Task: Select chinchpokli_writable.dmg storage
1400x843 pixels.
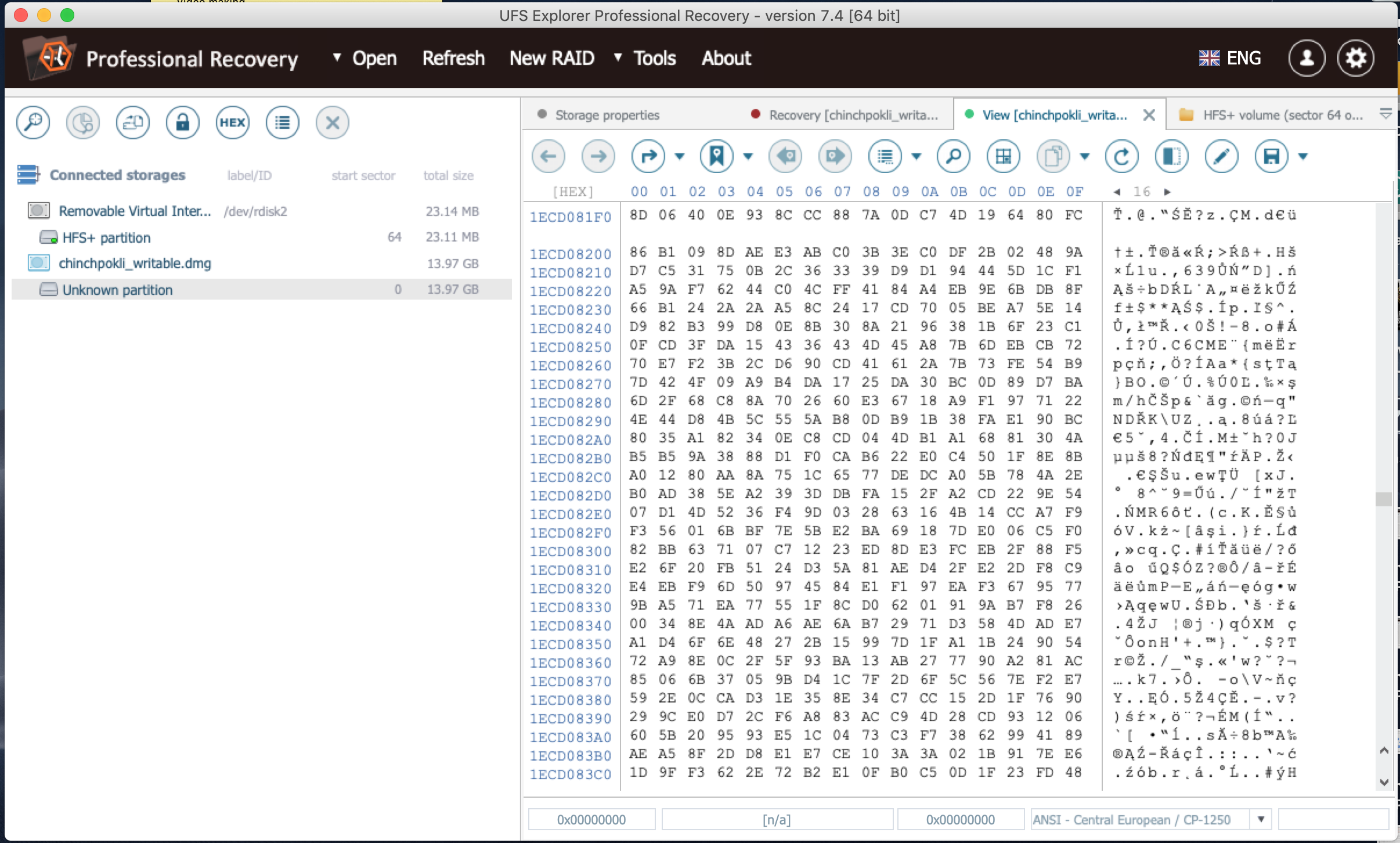Action: point(261,263)
